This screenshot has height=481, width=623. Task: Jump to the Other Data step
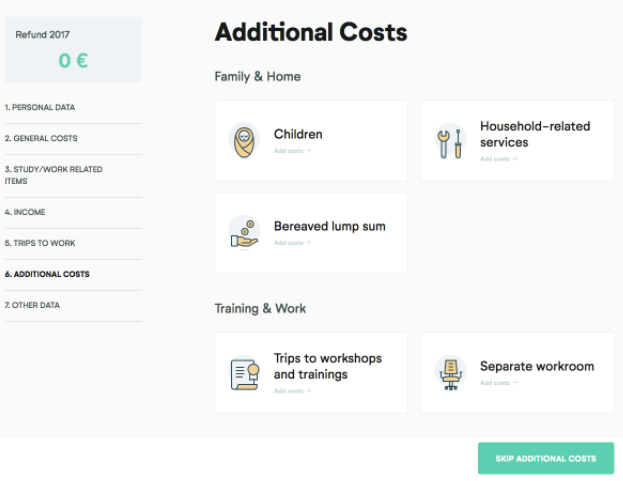pyautogui.click(x=32, y=305)
